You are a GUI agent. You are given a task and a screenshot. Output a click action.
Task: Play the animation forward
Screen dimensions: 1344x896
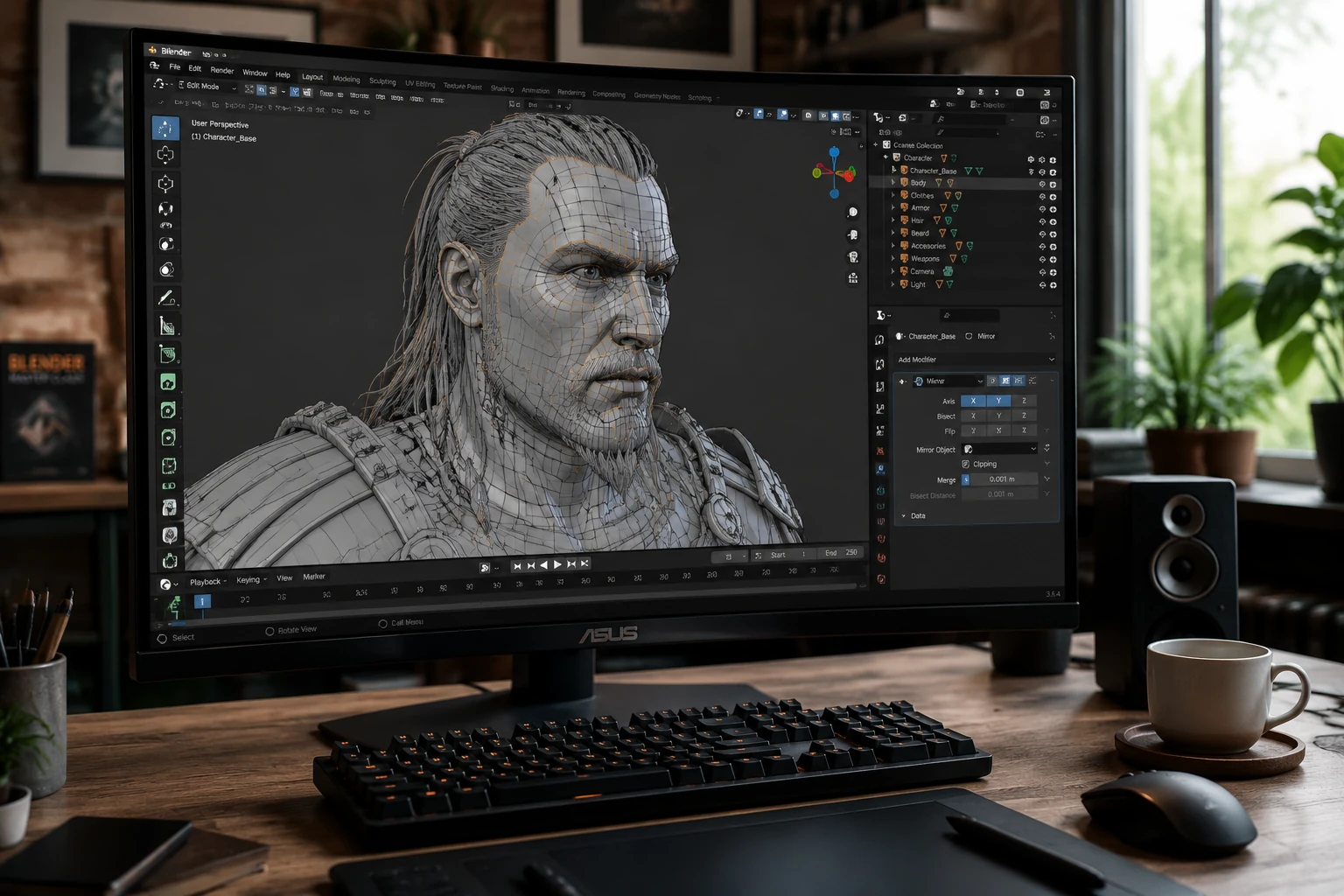[x=557, y=565]
